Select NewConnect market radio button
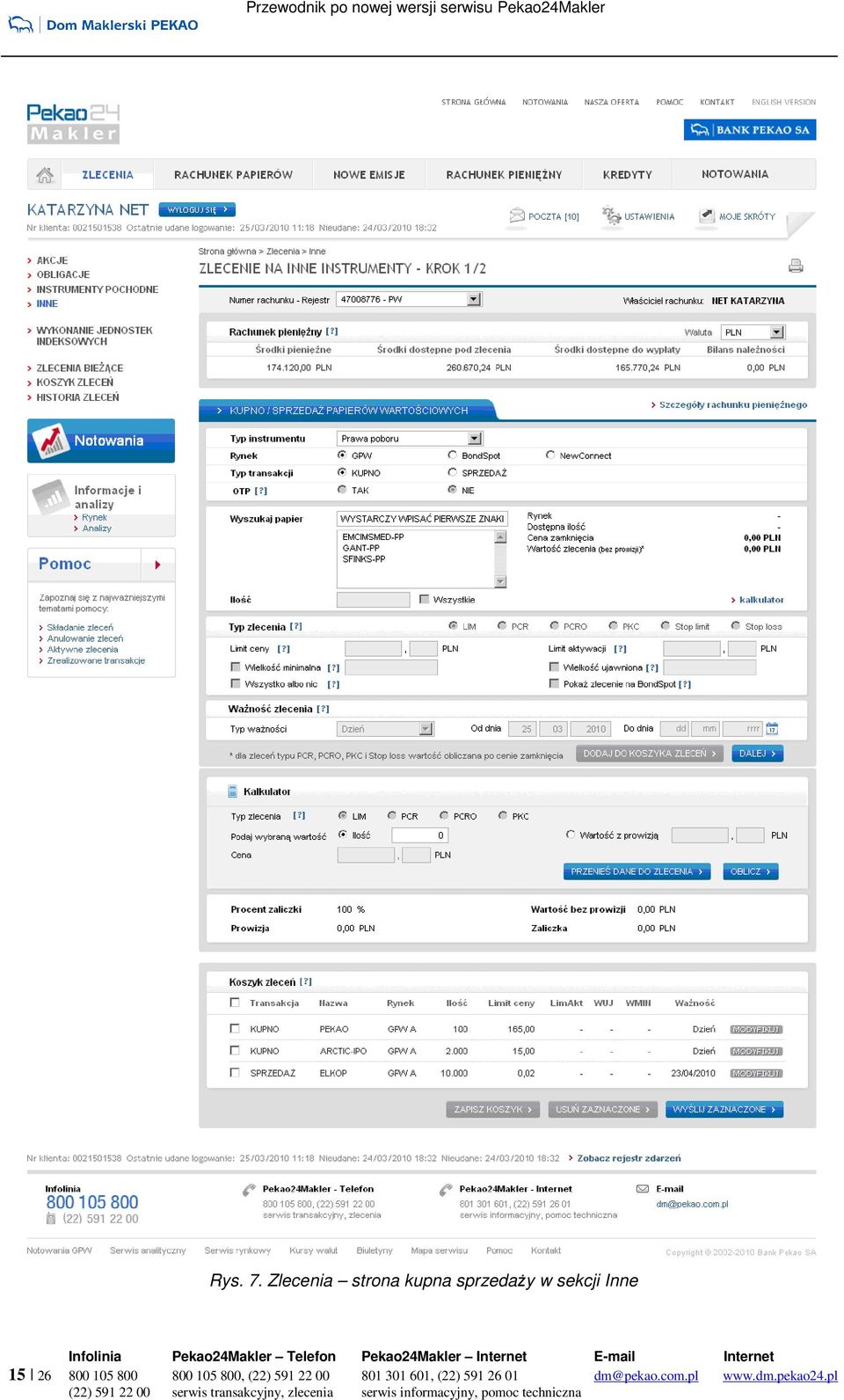The width and height of the screenshot is (844, 1400). (x=550, y=456)
